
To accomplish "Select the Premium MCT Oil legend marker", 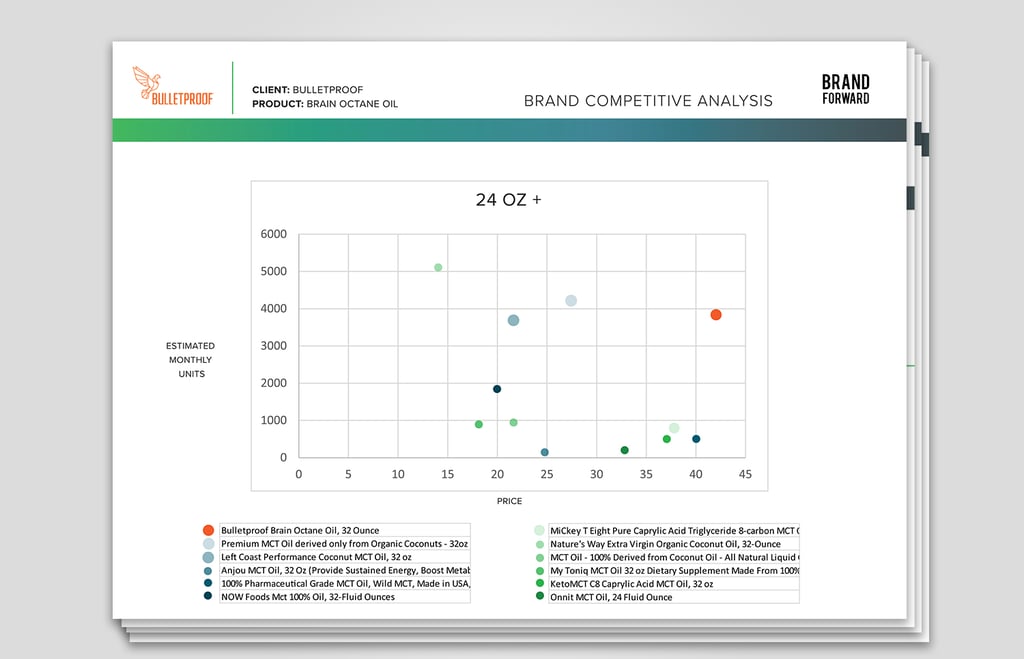I will click(x=208, y=543).
